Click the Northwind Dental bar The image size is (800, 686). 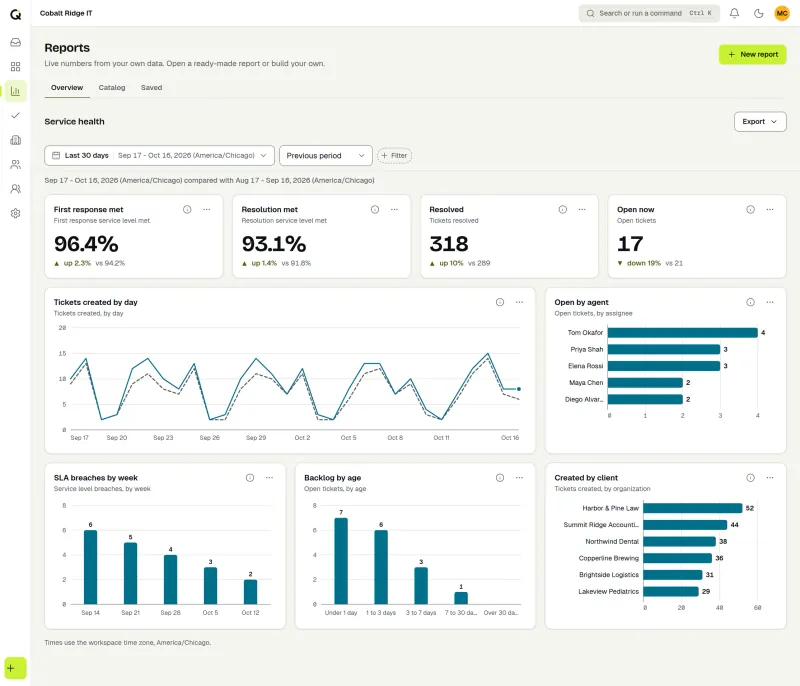pos(680,542)
